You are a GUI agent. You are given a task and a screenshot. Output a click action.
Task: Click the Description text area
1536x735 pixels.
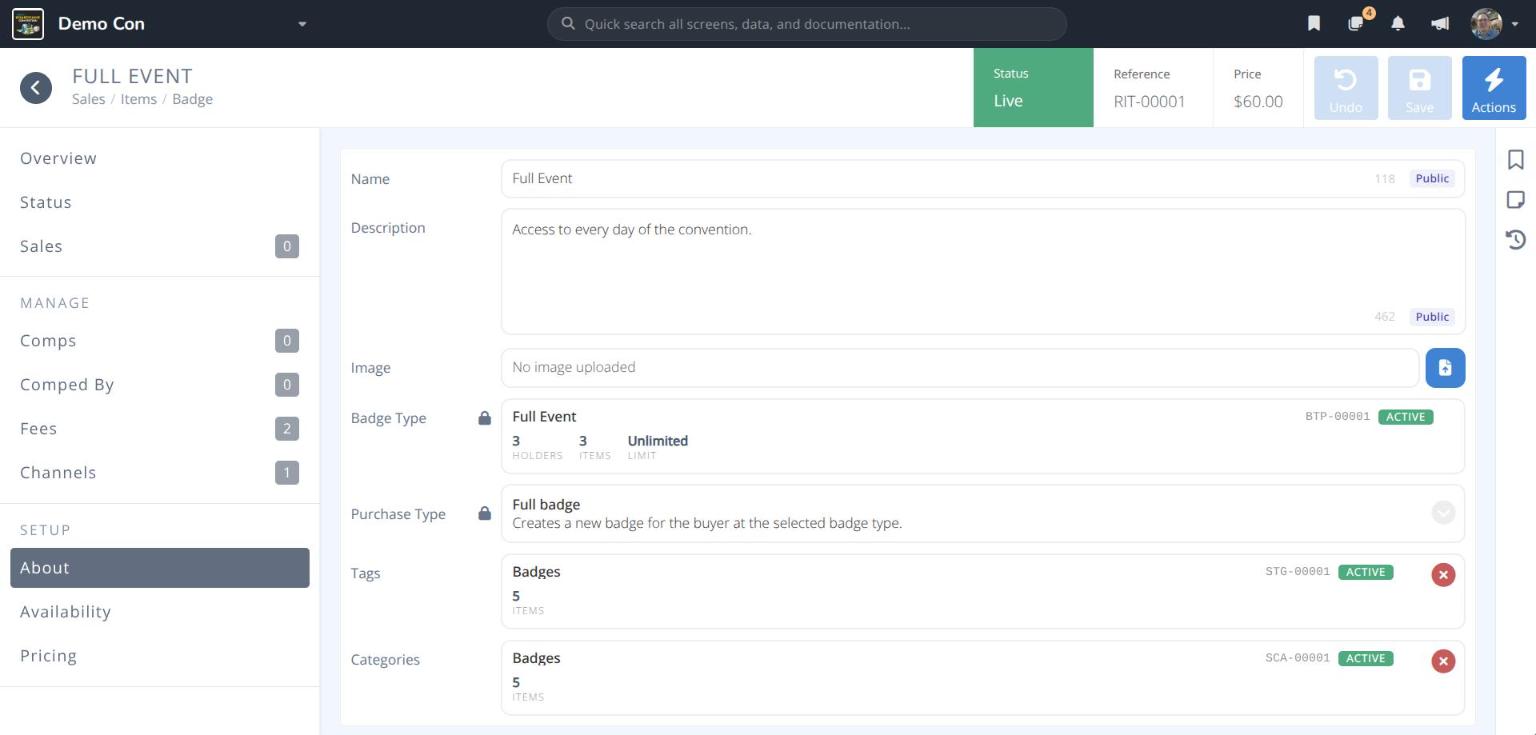pos(983,271)
